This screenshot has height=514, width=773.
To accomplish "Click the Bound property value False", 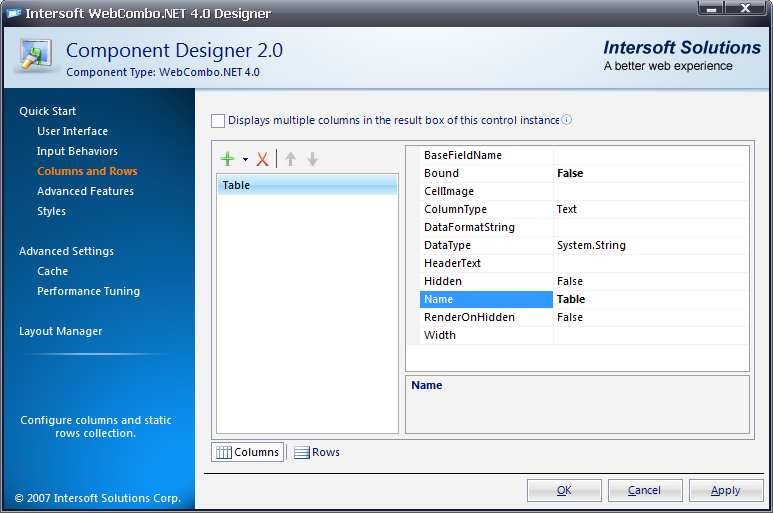I will pyautogui.click(x=650, y=173).
